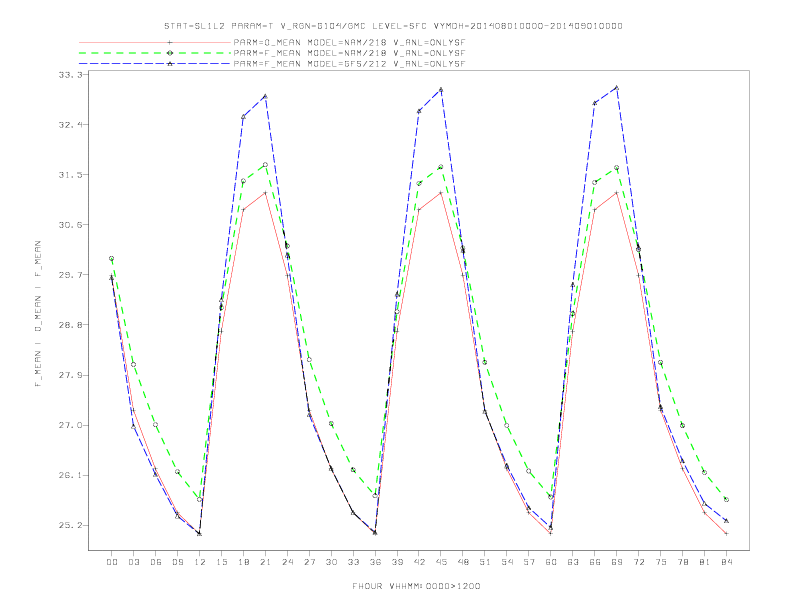Click the blue dashed legend line sample
Screen dimensions: 792x612
coord(155,64)
